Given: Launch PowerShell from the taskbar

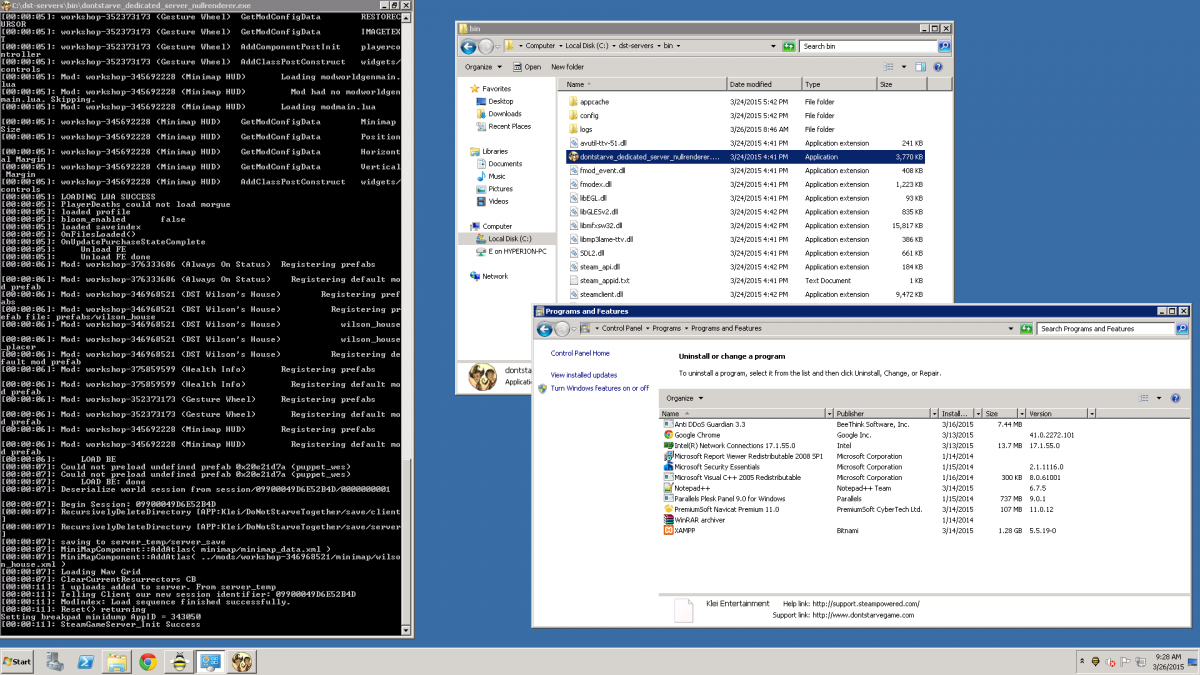Looking at the screenshot, I should coord(87,661).
